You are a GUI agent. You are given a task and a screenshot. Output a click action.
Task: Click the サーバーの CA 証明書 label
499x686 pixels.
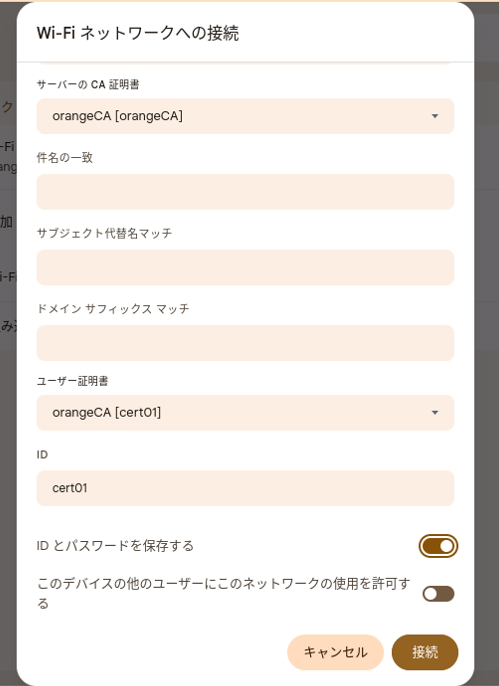click(x=88, y=84)
